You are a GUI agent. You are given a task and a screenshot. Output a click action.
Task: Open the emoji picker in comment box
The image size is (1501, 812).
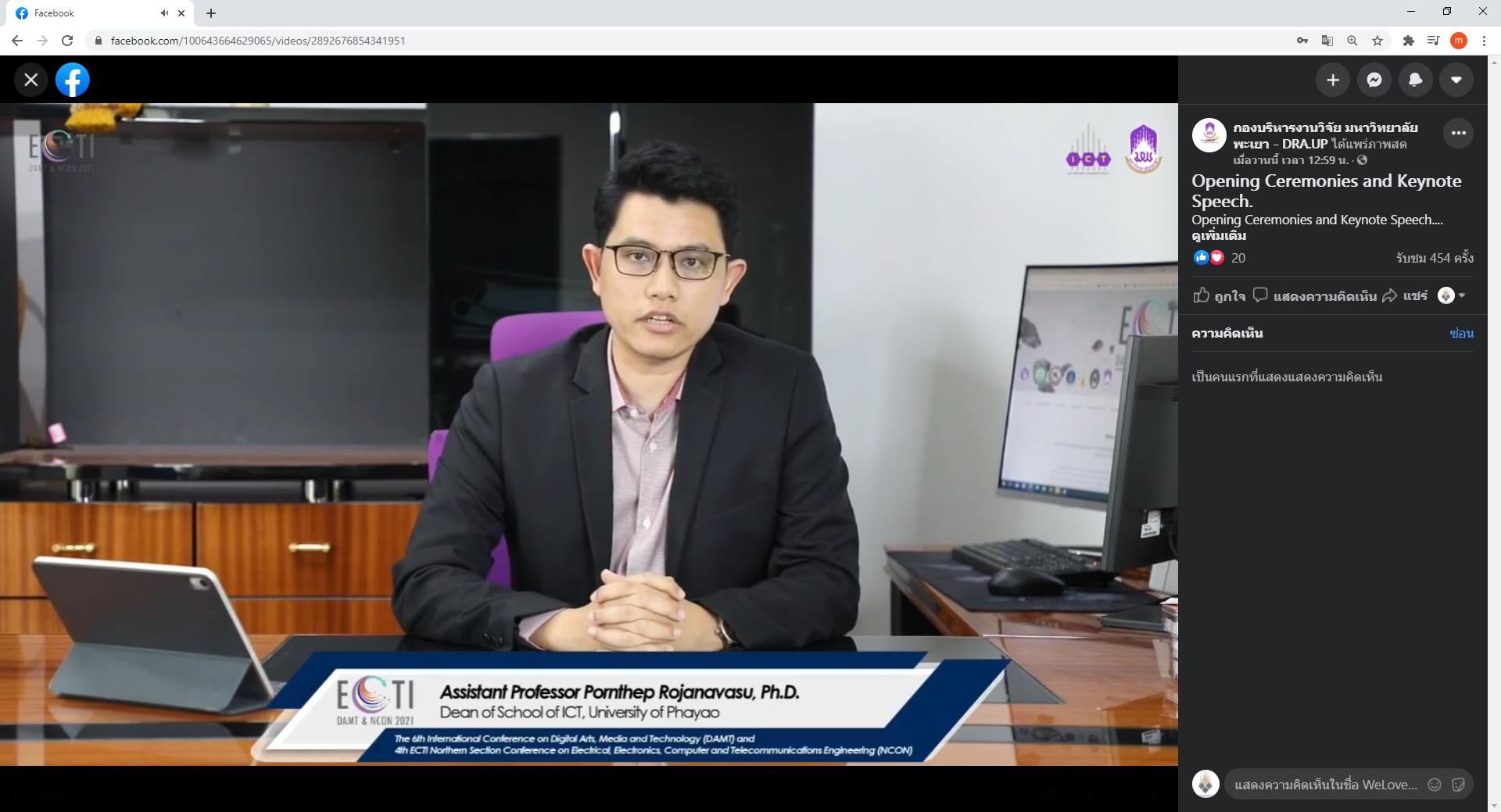coord(1435,785)
